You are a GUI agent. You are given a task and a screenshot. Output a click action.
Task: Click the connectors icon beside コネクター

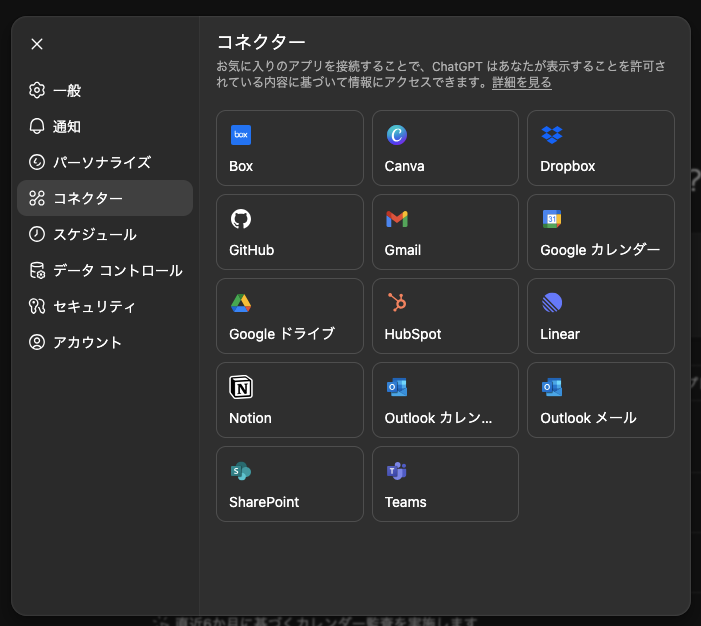tap(37, 198)
